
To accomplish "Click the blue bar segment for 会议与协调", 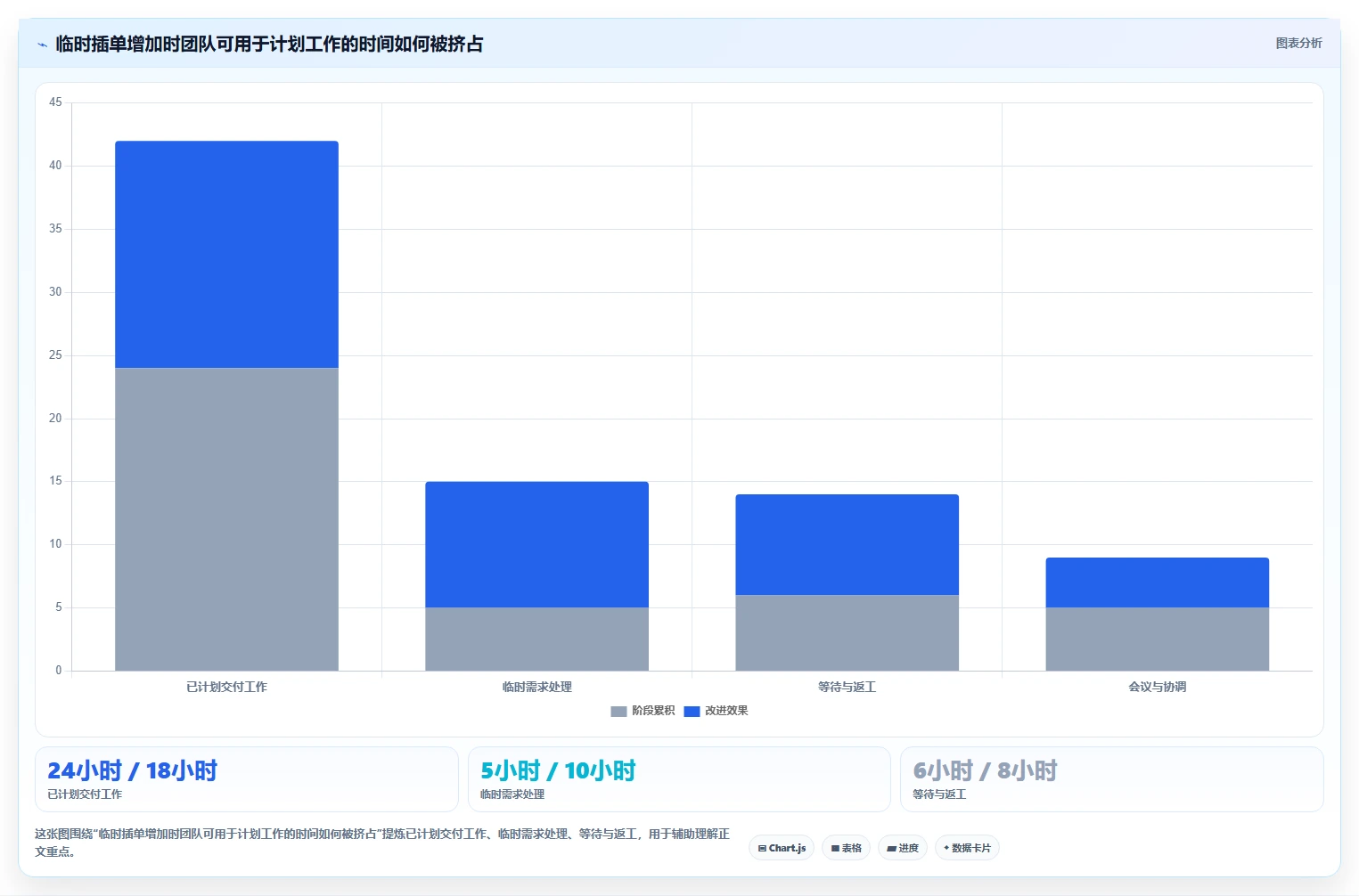I will pyautogui.click(x=1157, y=582).
